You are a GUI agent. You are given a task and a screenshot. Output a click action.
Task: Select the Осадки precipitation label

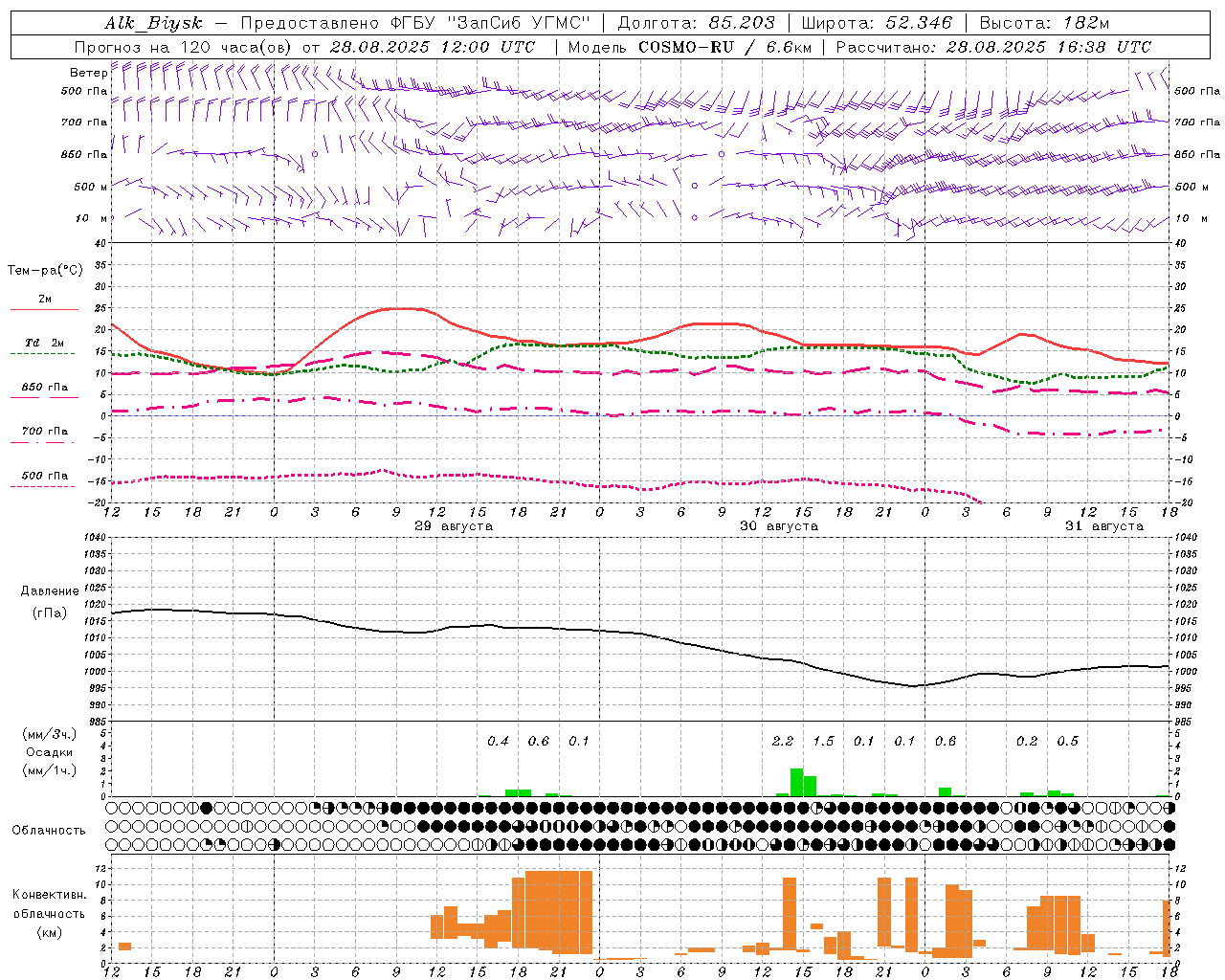click(50, 752)
